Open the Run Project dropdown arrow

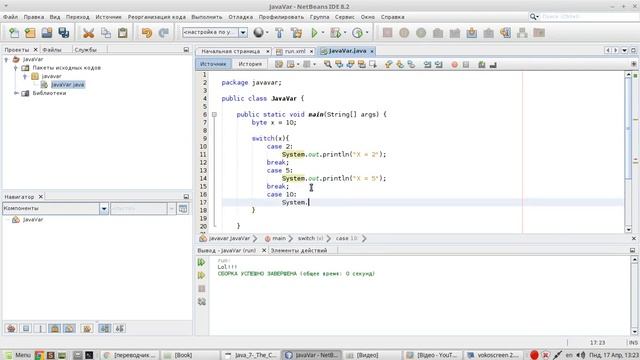(323, 33)
